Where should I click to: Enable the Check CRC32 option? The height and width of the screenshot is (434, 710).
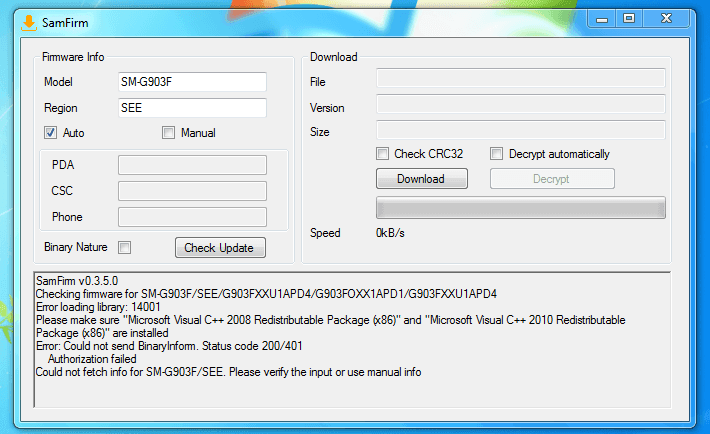pyautogui.click(x=383, y=154)
